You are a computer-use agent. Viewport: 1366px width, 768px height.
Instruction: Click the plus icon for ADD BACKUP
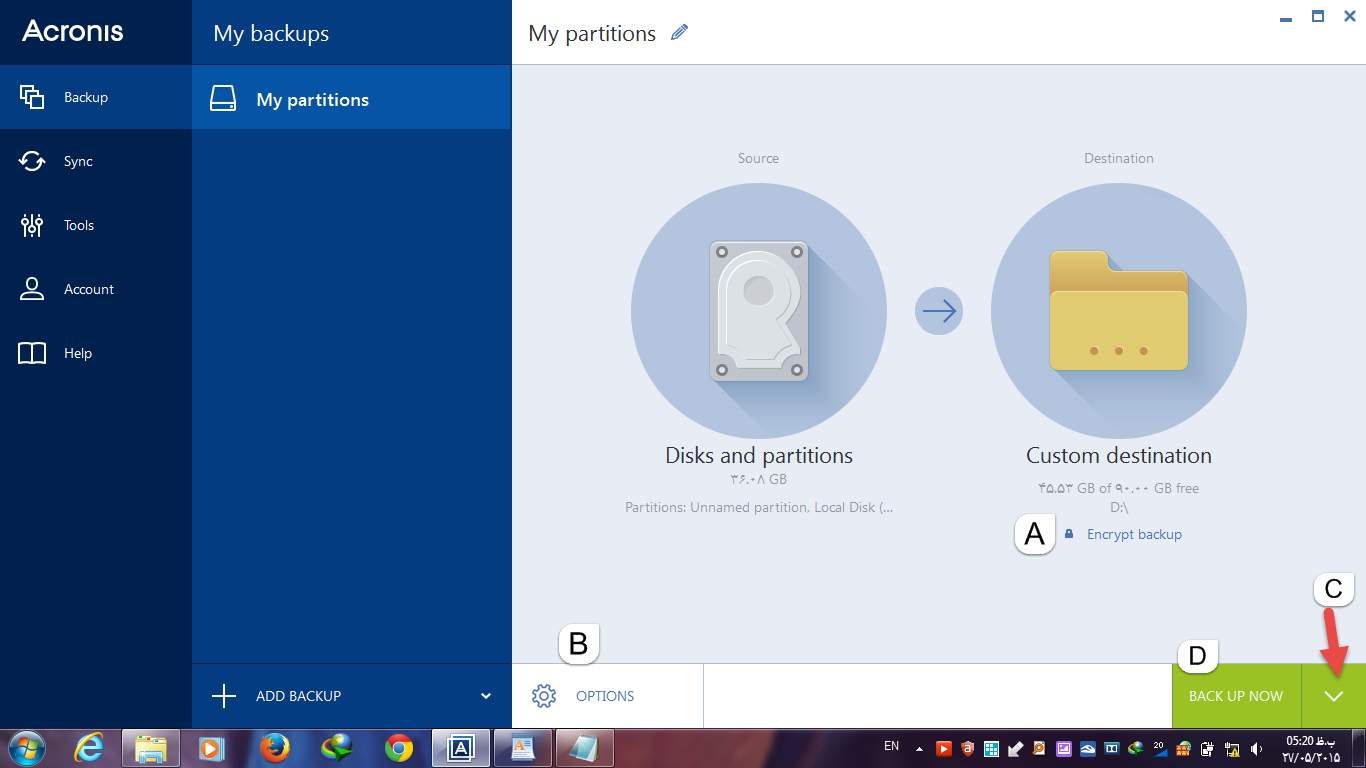pyautogui.click(x=224, y=696)
